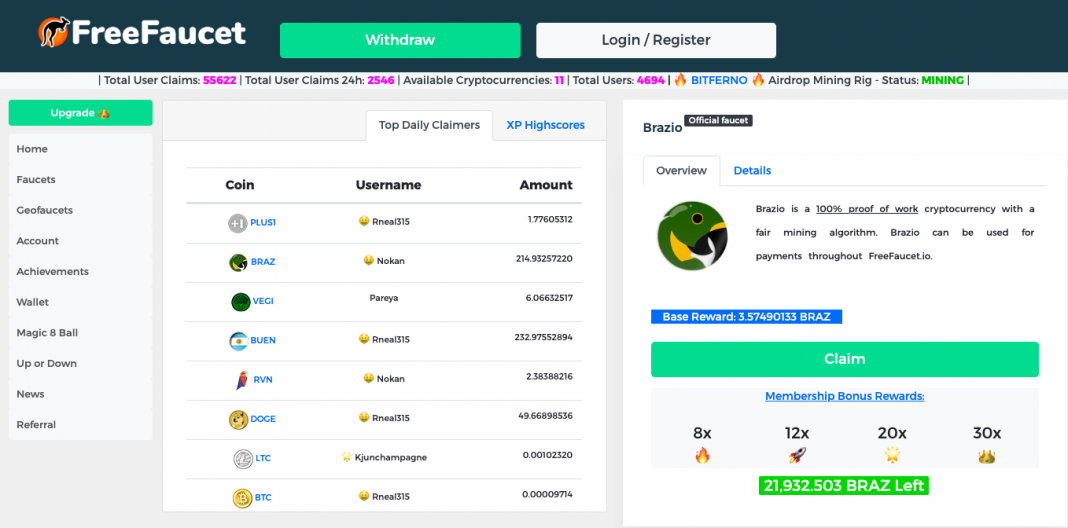Open Up or Down in sidebar
Viewport: 1068px width, 528px height.
pos(80,364)
